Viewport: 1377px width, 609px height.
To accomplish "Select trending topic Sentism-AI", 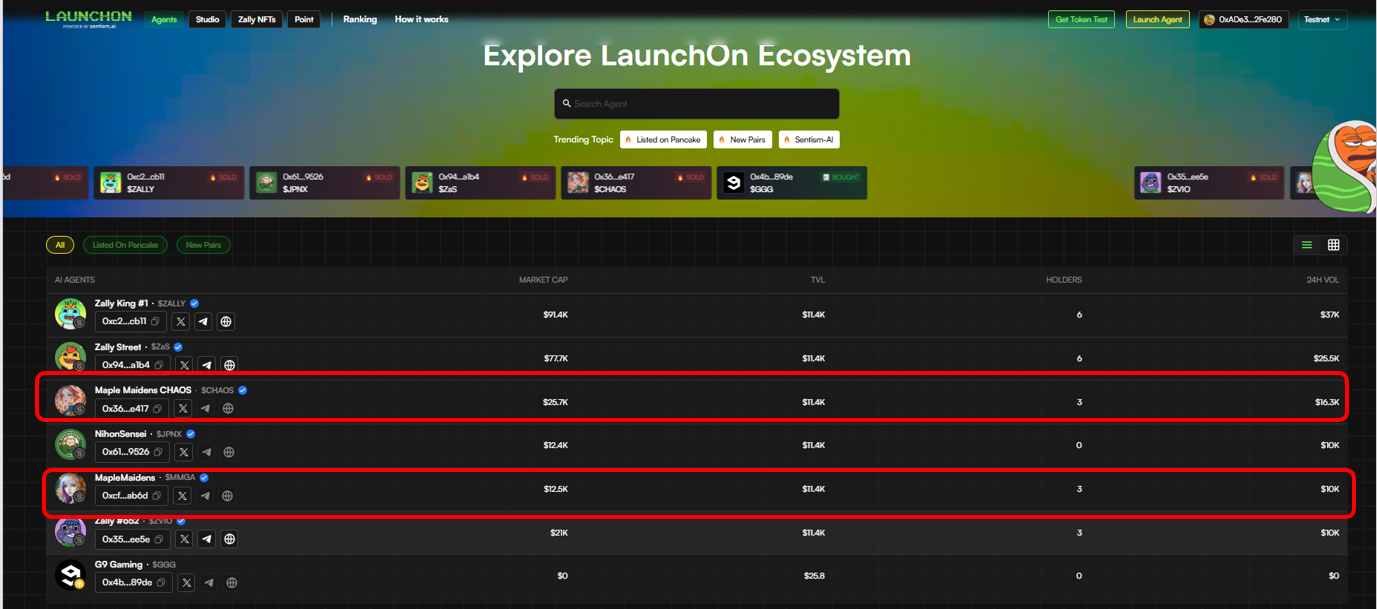I will [809, 139].
